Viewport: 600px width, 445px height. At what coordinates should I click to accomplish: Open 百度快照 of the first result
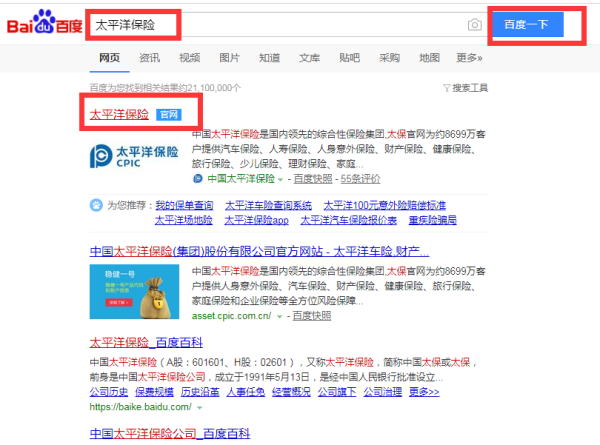(x=313, y=179)
